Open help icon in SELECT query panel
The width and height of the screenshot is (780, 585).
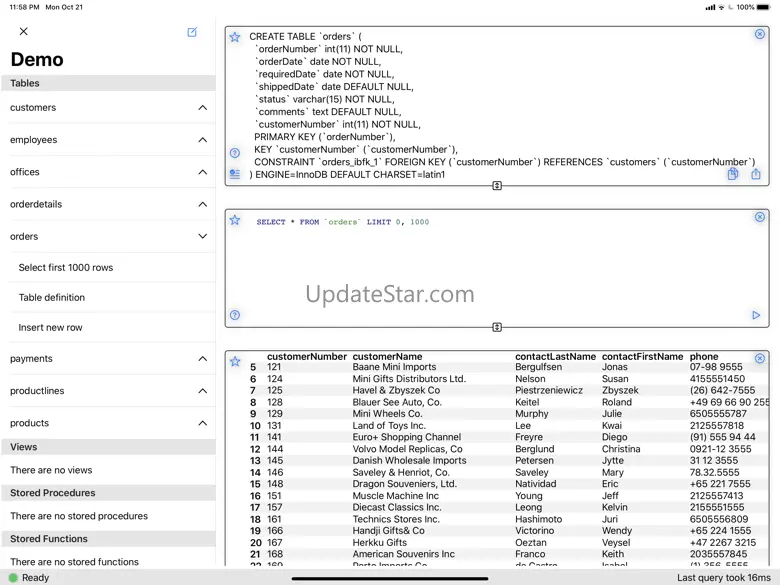click(235, 315)
